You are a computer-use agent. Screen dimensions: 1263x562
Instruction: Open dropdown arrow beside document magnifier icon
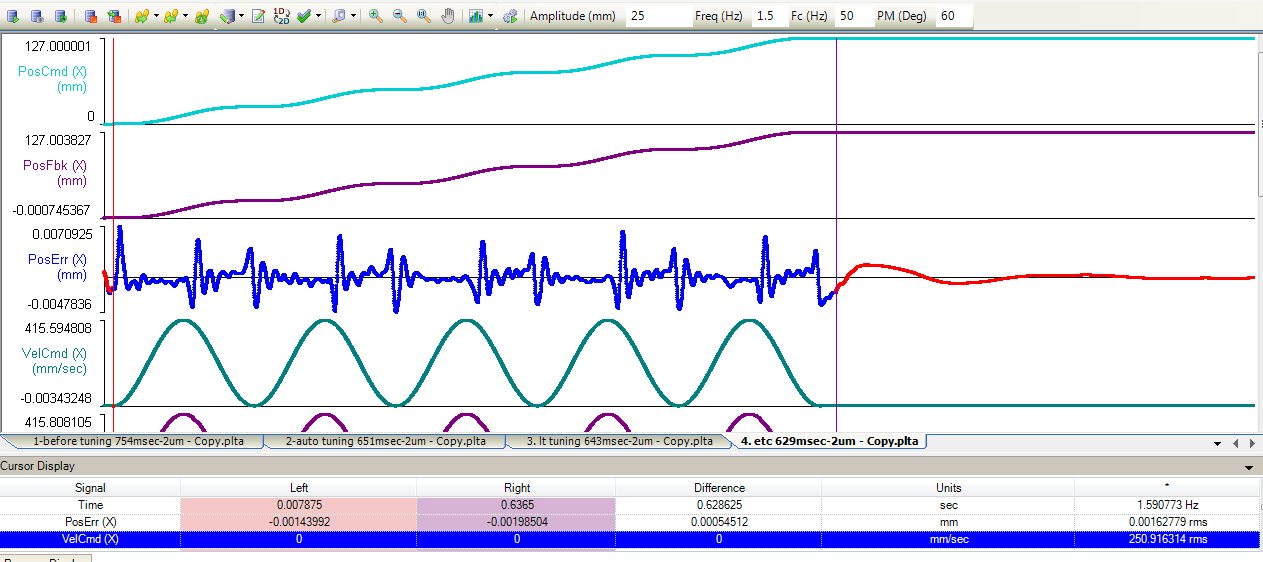pyautogui.click(x=353, y=16)
